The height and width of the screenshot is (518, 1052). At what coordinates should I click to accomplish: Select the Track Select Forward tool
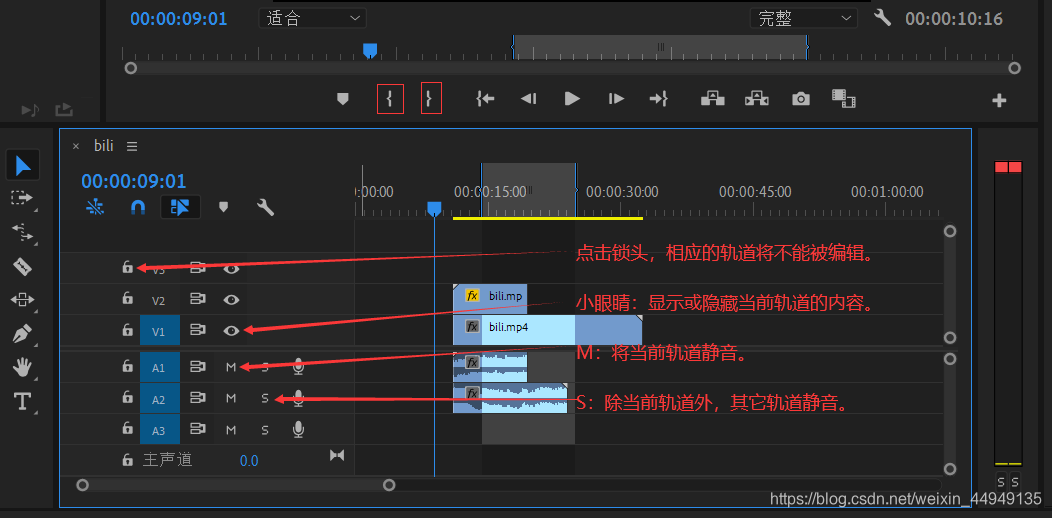tap(22, 199)
